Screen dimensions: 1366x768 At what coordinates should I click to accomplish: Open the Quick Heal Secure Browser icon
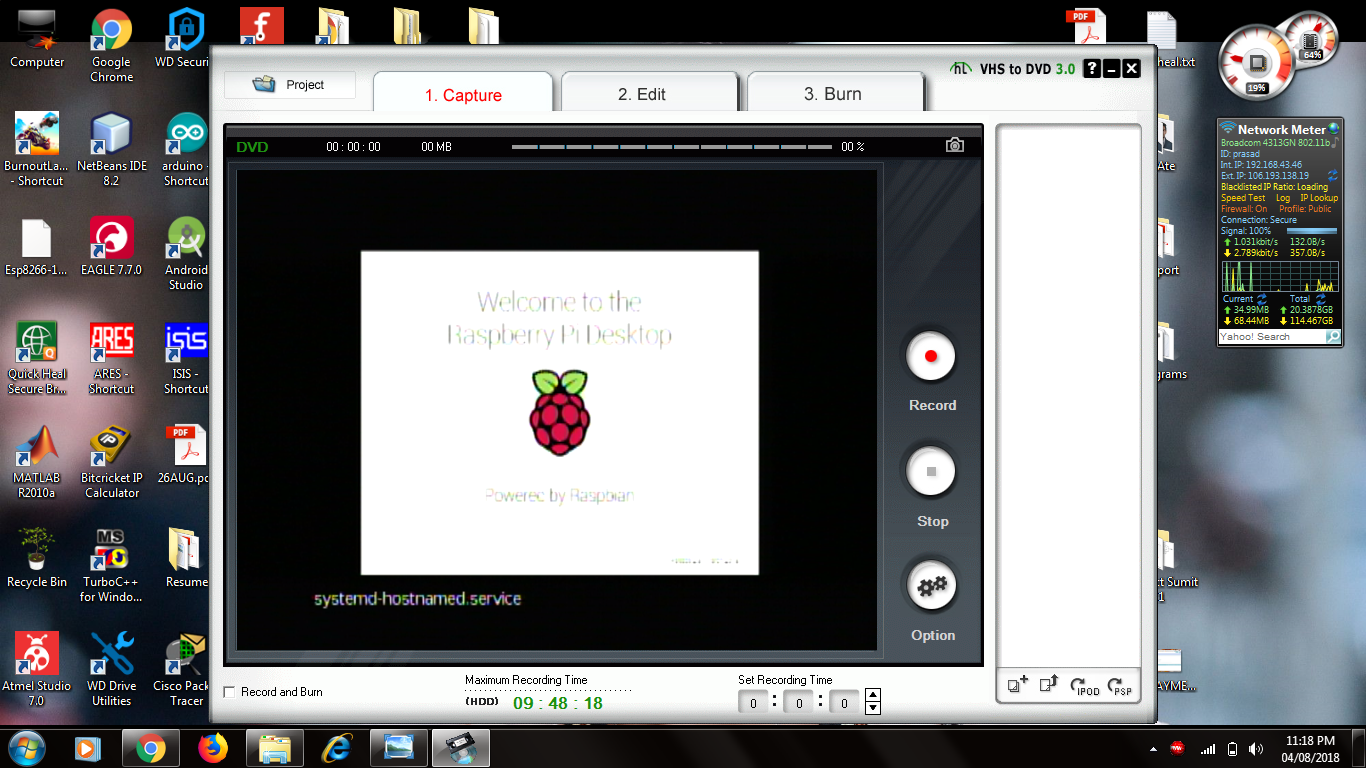point(37,358)
